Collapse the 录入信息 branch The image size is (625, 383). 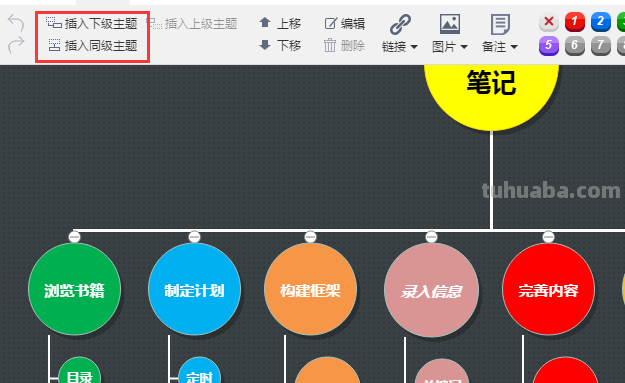tap(431, 237)
